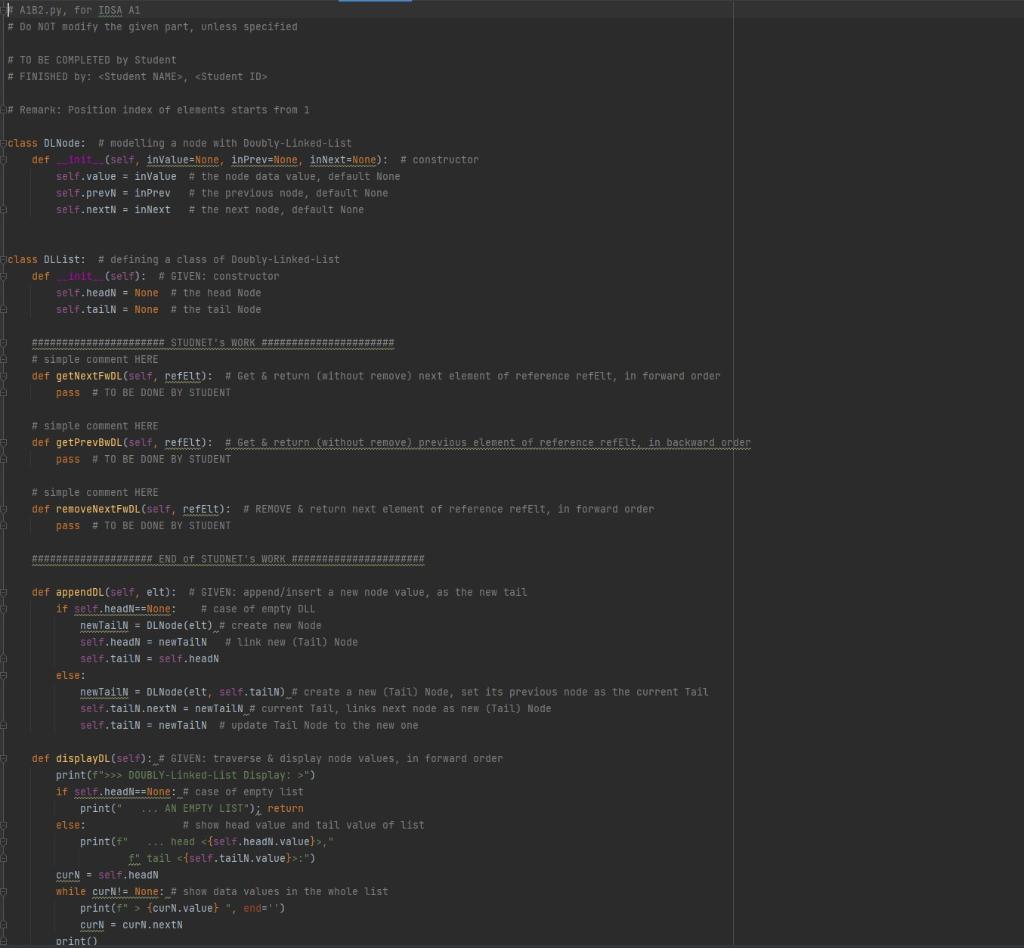This screenshot has height=948, width=1024.
Task: Collapse the else branch inside appendDL
Action: tap(5, 675)
